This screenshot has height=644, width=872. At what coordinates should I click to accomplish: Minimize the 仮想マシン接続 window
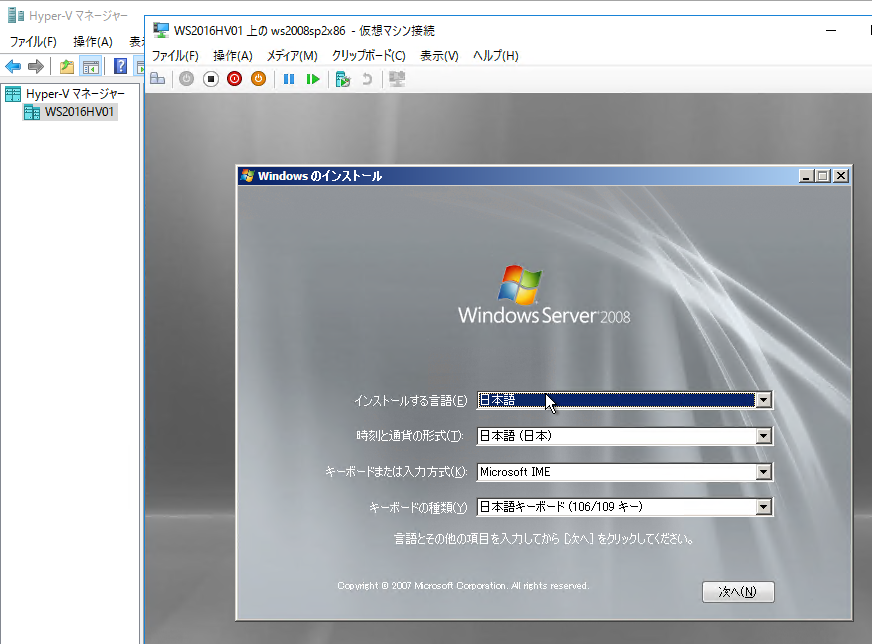831,31
